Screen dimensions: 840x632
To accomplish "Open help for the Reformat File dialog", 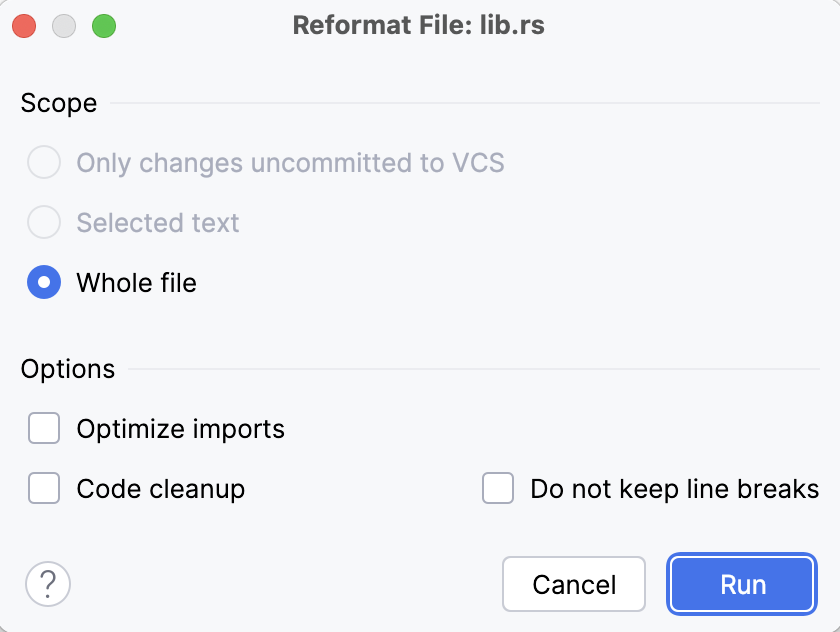I will (x=47, y=584).
